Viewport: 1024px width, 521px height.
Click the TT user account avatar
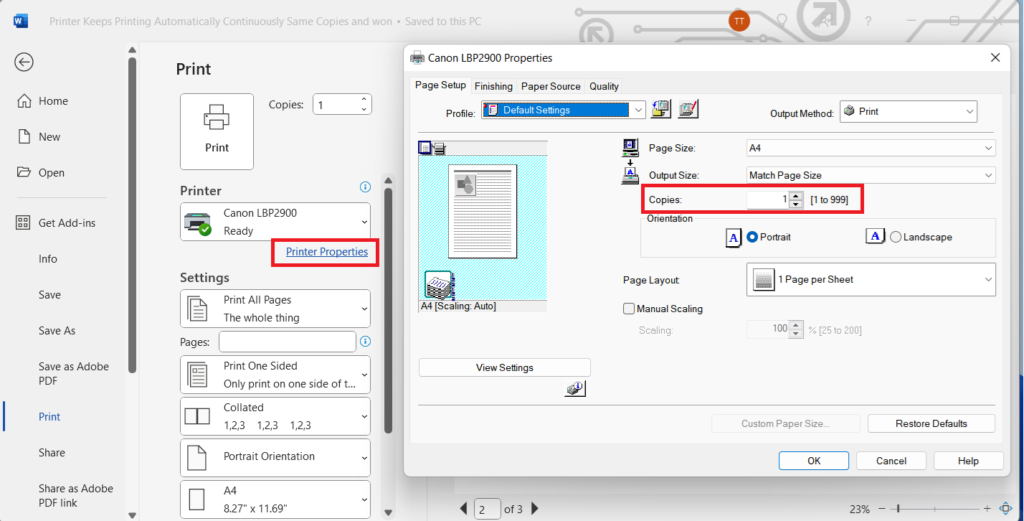pyautogui.click(x=739, y=21)
